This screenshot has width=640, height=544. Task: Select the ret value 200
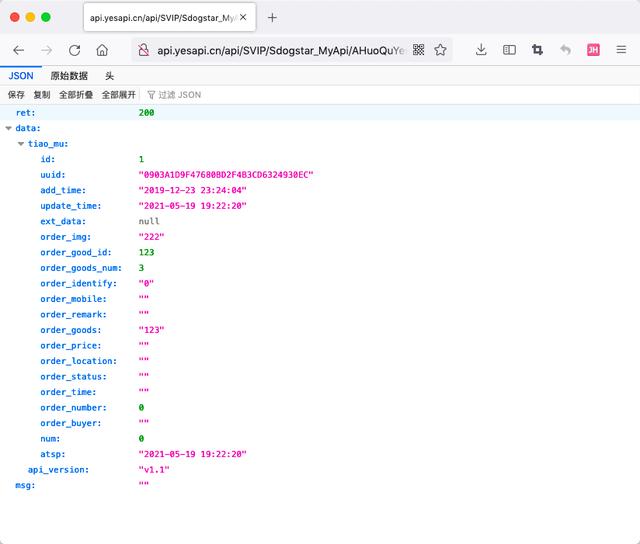(x=146, y=113)
